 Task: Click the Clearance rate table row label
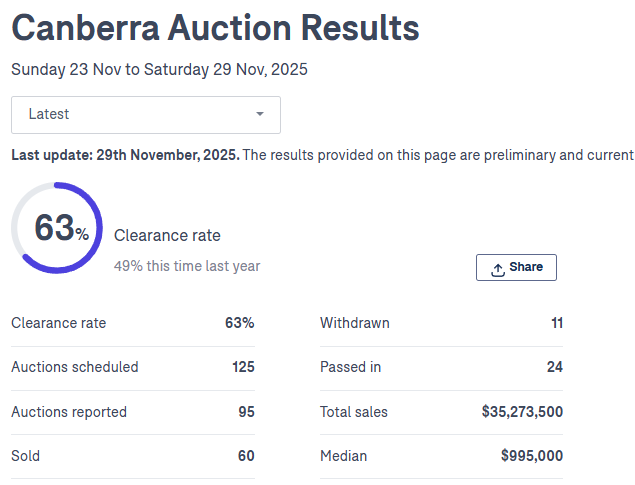tap(58, 323)
